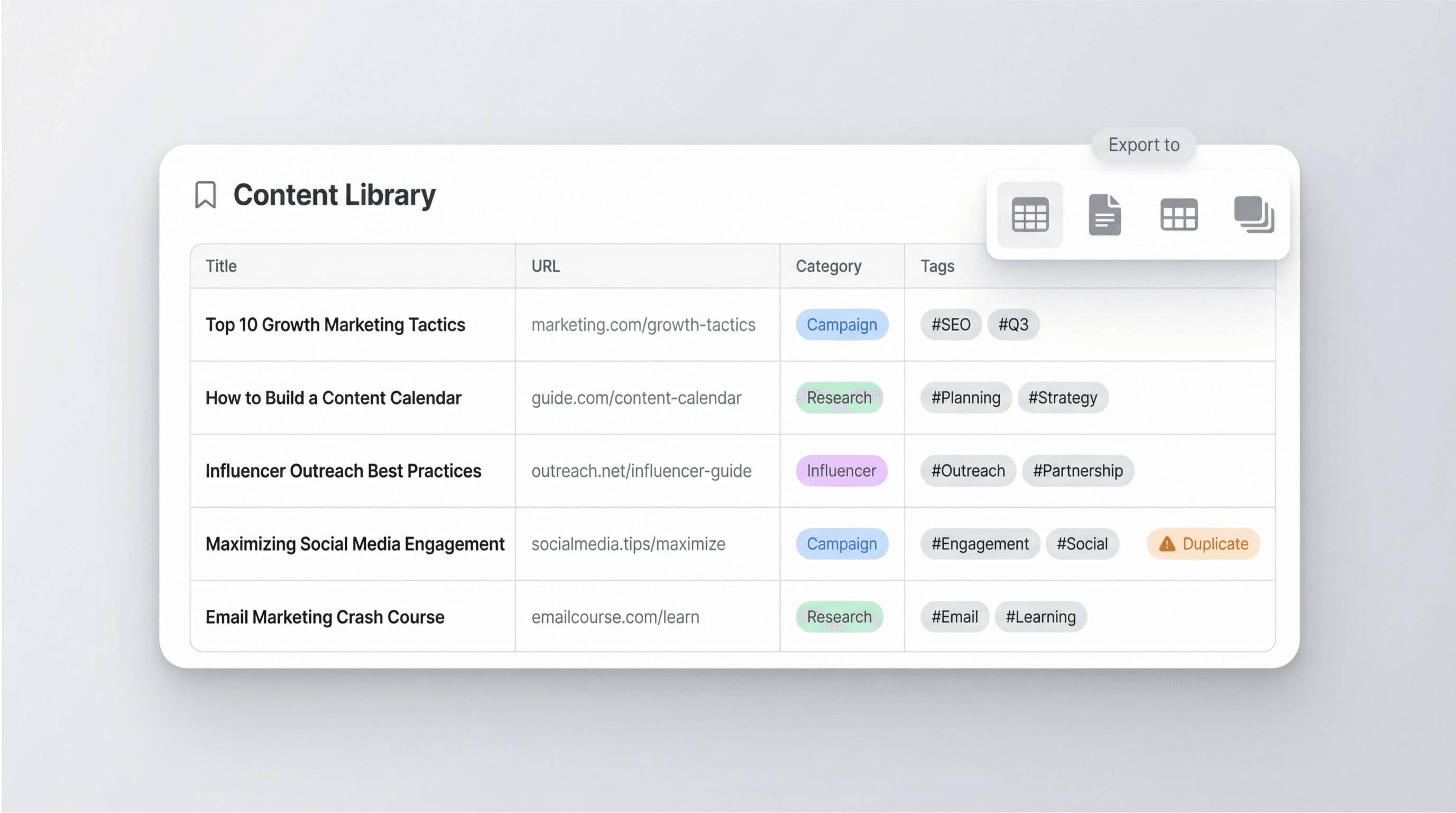Open the Title column header
Image resolution: width=1456 pixels, height=813 pixels.
pos(220,266)
